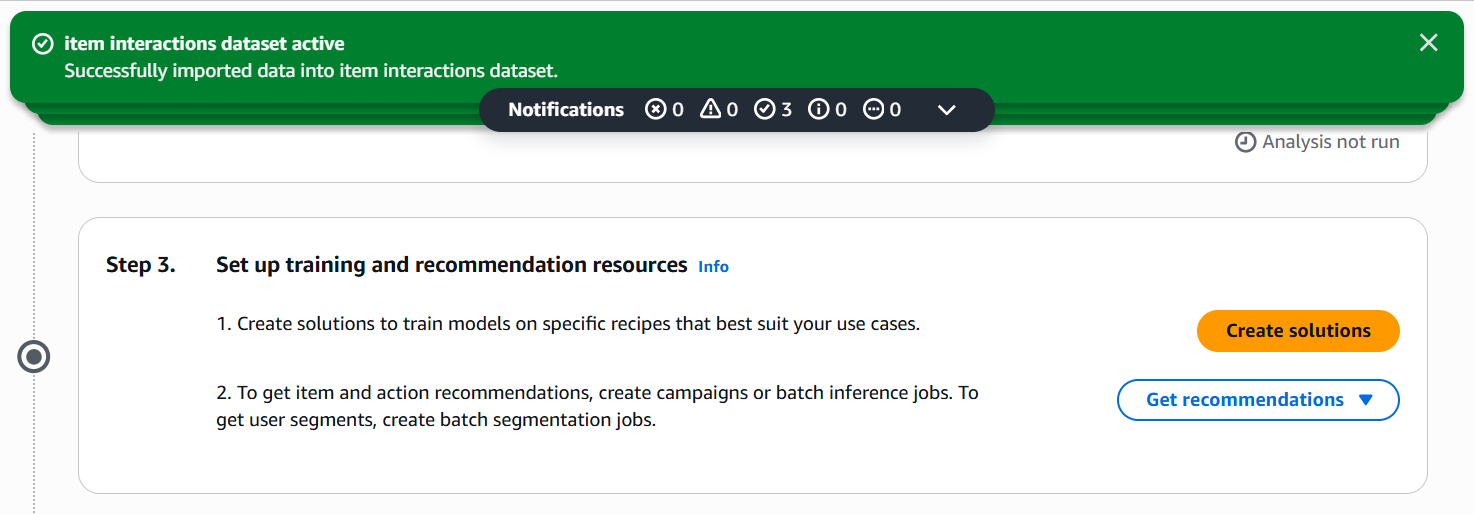The height and width of the screenshot is (514, 1474).
Task: Click the Analysis not run status text
Action: tap(1330, 142)
